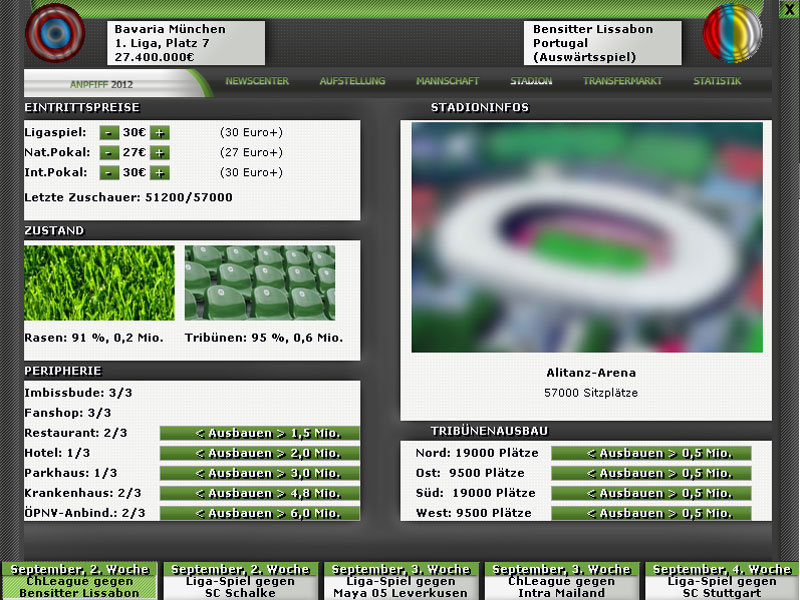Viewport: 800px width, 600px height.
Task: Click the Parkhaus: 1/3 label
Action: point(70,473)
